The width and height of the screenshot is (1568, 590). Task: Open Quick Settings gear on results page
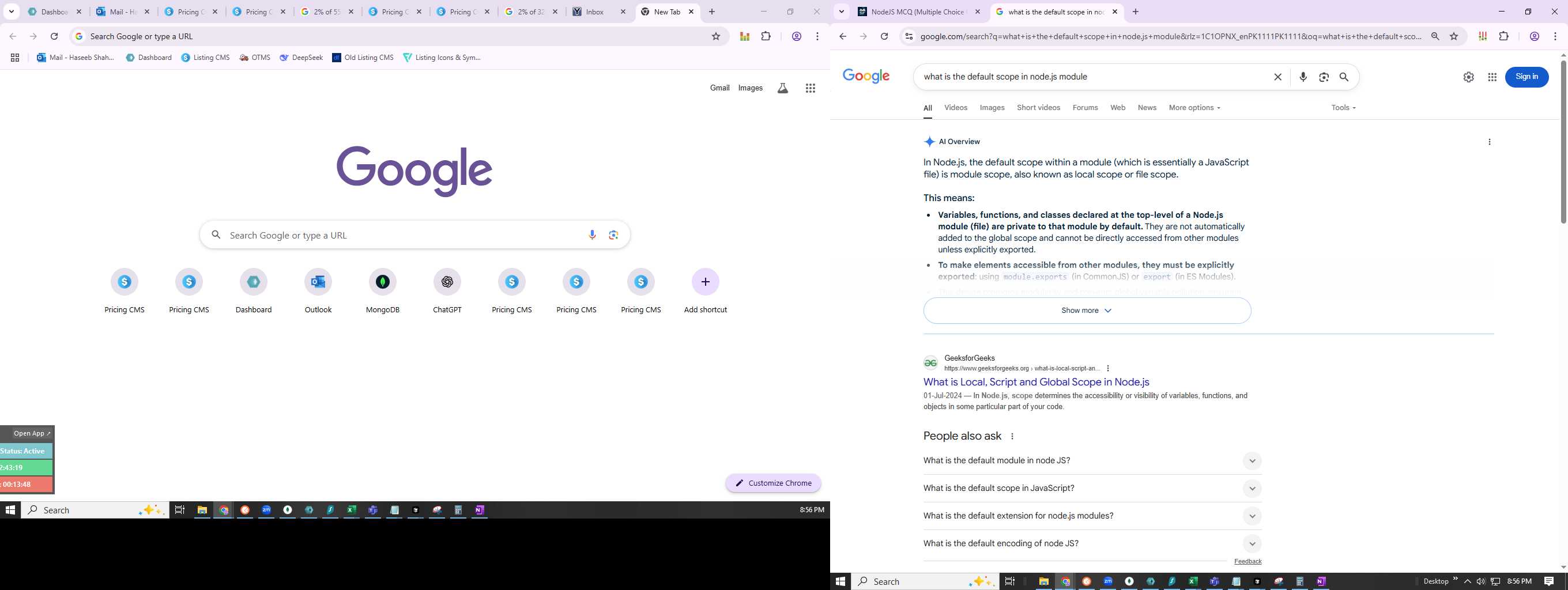point(1469,77)
